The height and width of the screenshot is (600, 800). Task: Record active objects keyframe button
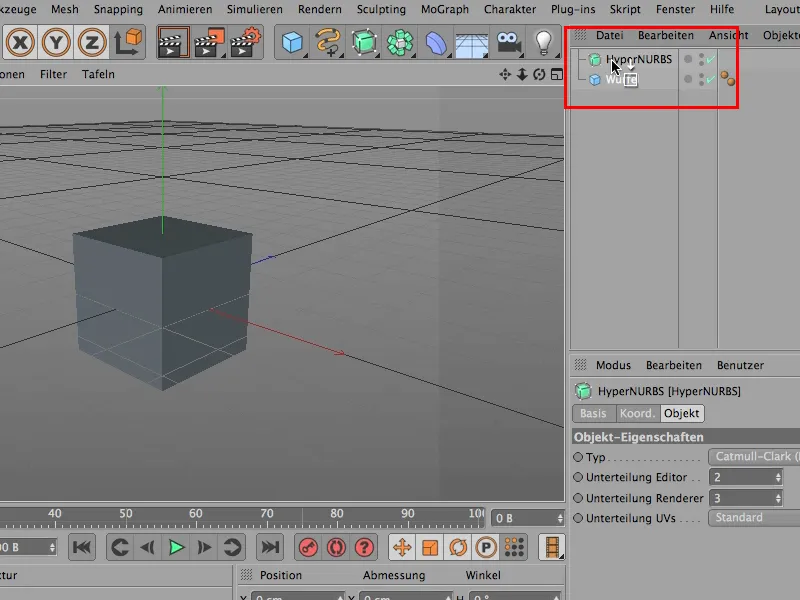[x=308, y=547]
